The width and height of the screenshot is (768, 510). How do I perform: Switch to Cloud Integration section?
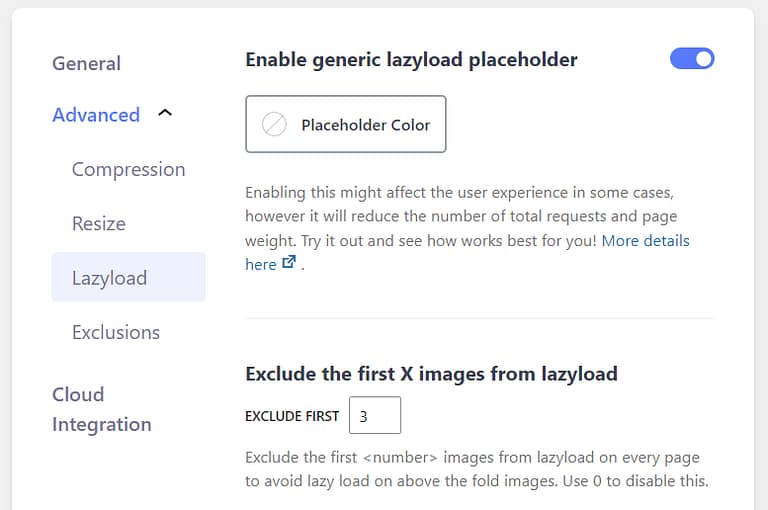coord(101,409)
